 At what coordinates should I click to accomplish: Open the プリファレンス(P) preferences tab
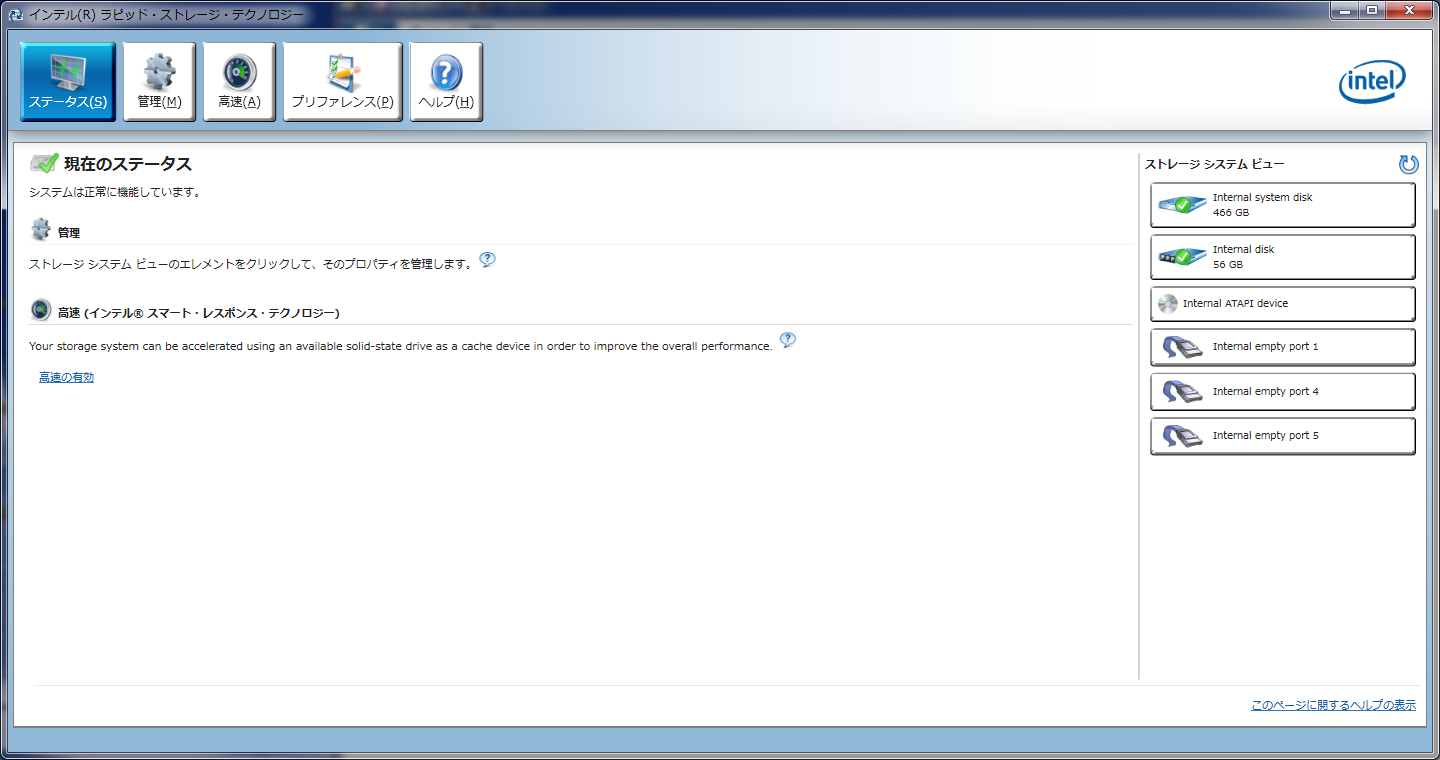point(342,82)
